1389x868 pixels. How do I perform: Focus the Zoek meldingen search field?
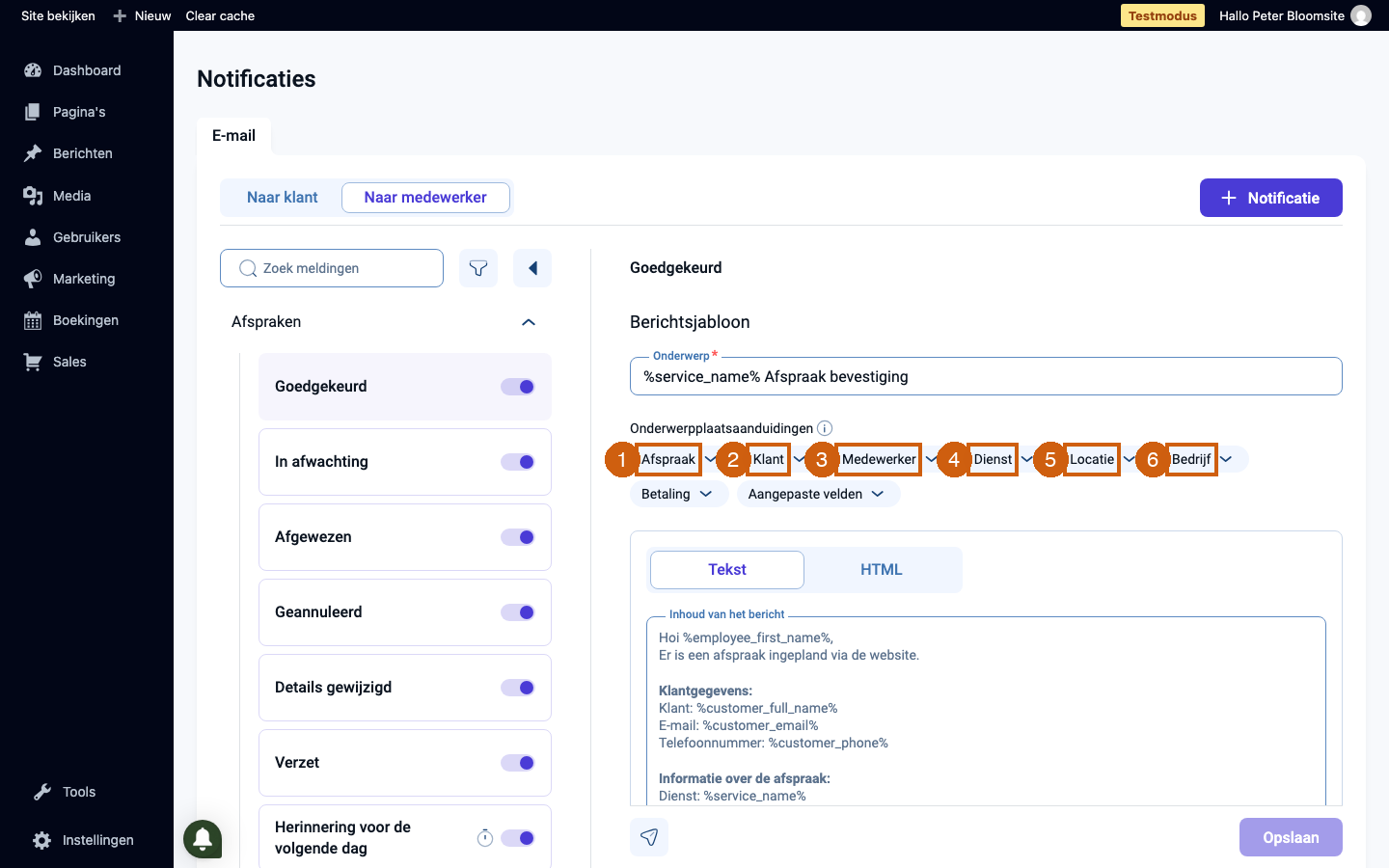(x=332, y=268)
